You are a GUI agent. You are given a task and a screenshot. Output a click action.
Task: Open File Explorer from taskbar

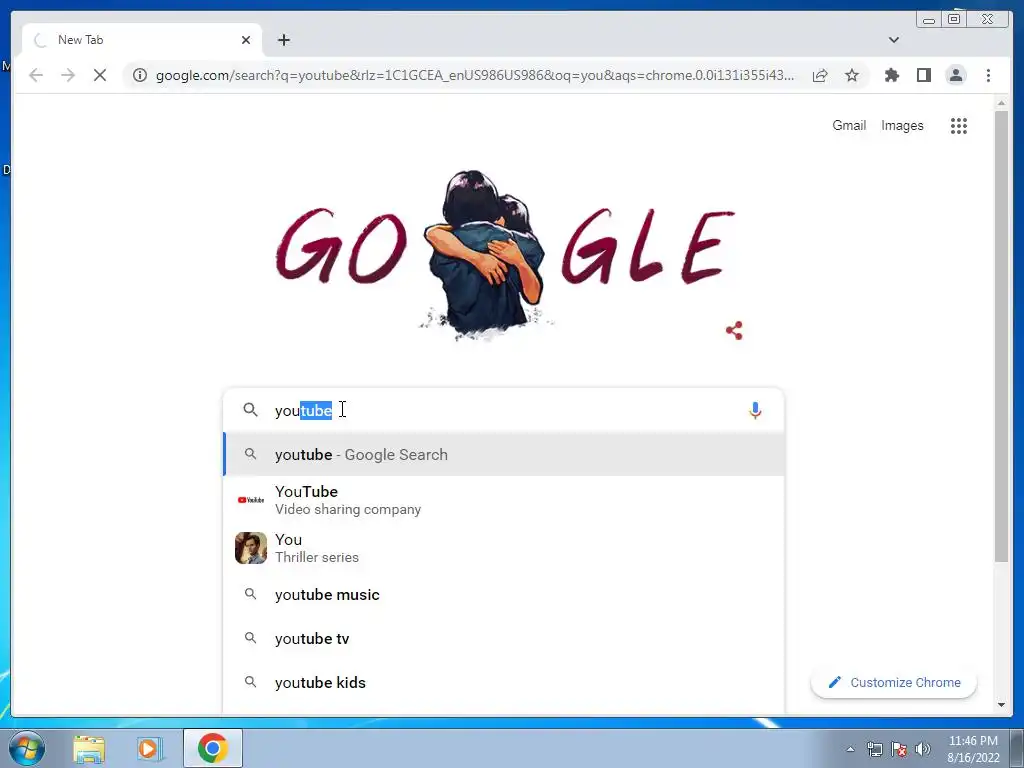click(89, 748)
